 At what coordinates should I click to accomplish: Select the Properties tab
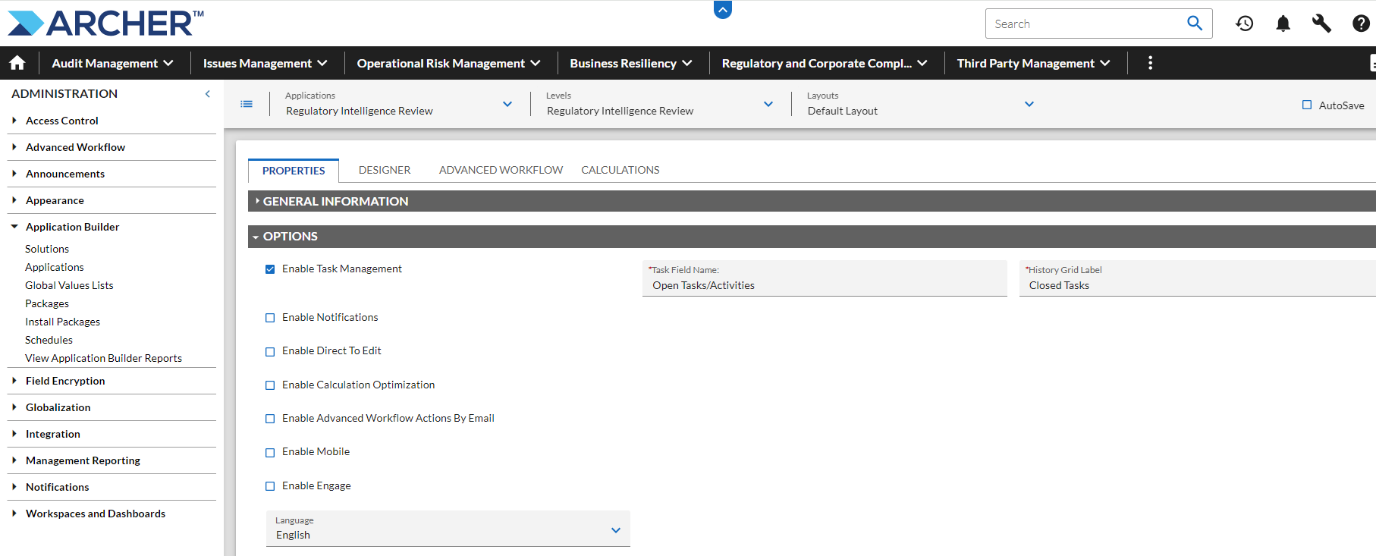(x=294, y=170)
